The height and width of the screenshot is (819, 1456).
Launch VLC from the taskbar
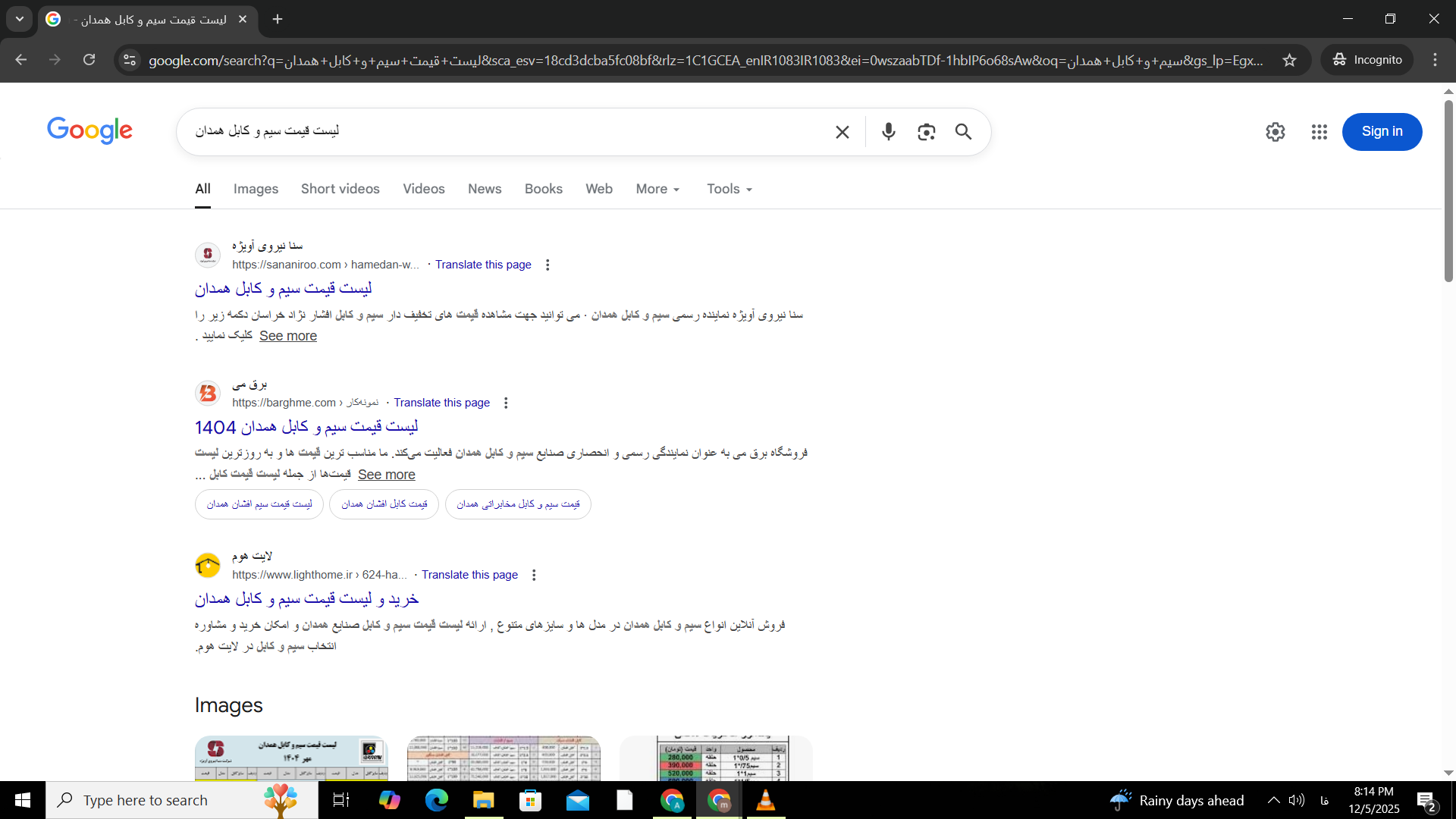[x=766, y=799]
